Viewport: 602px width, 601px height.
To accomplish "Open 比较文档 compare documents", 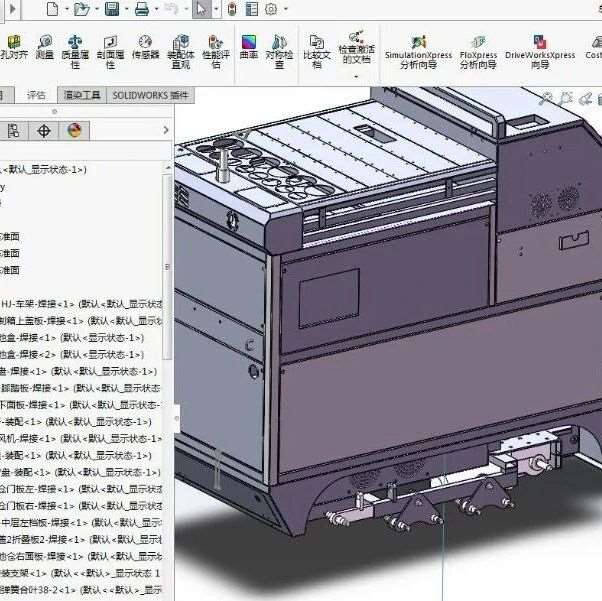I will 317,52.
